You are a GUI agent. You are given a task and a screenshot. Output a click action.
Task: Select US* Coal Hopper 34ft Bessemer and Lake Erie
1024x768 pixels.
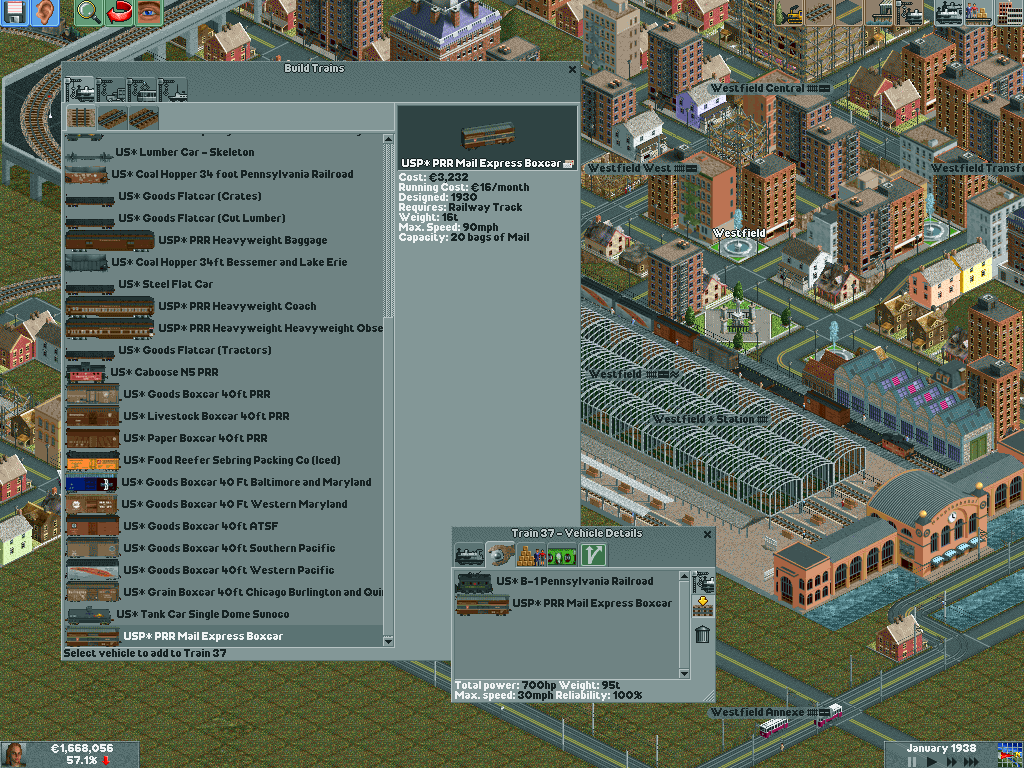tap(223, 262)
